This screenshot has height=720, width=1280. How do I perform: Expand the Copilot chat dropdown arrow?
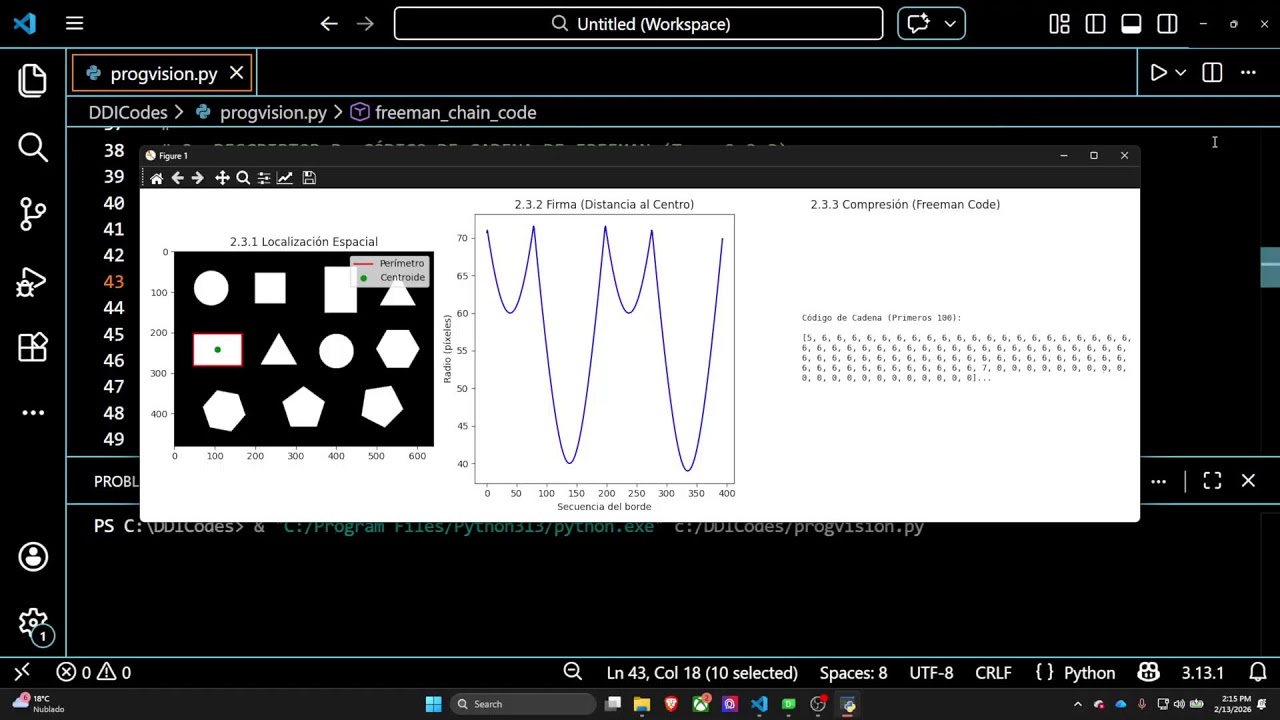coord(950,23)
